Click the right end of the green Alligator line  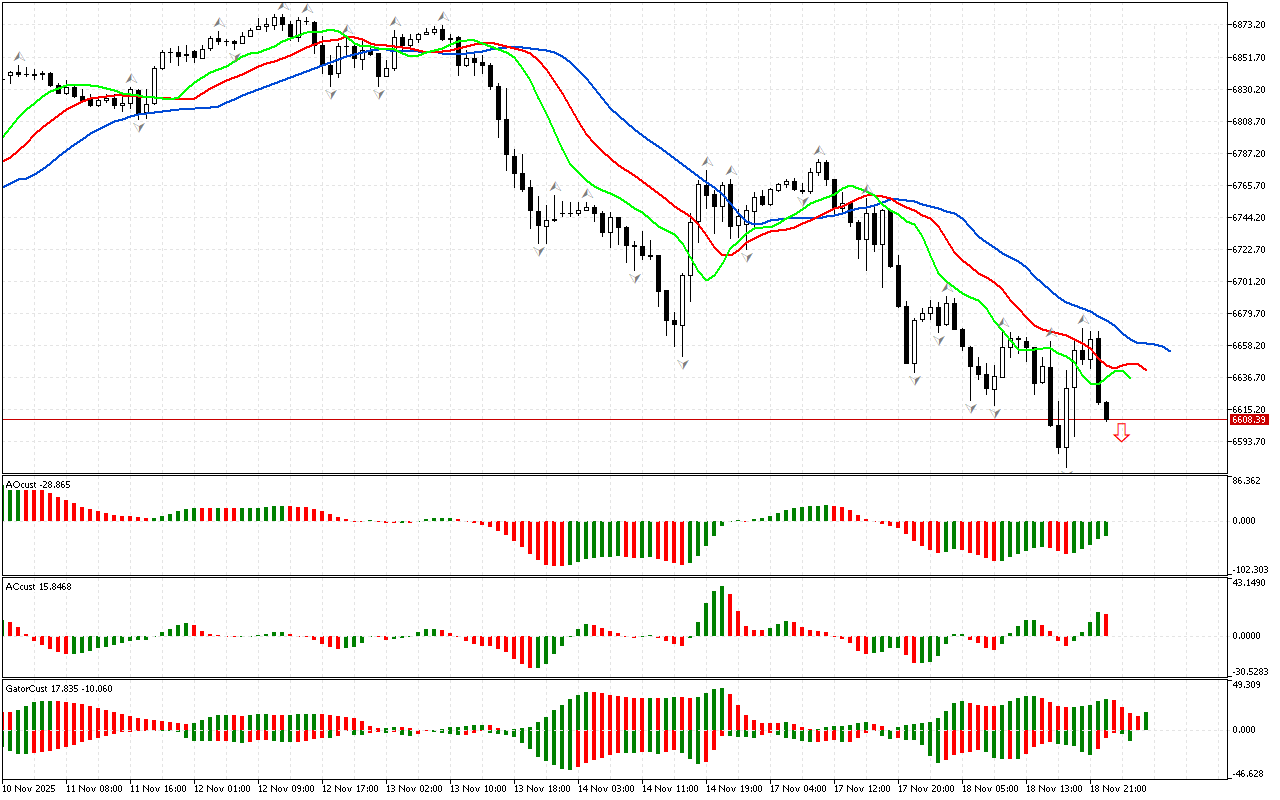tap(1128, 378)
